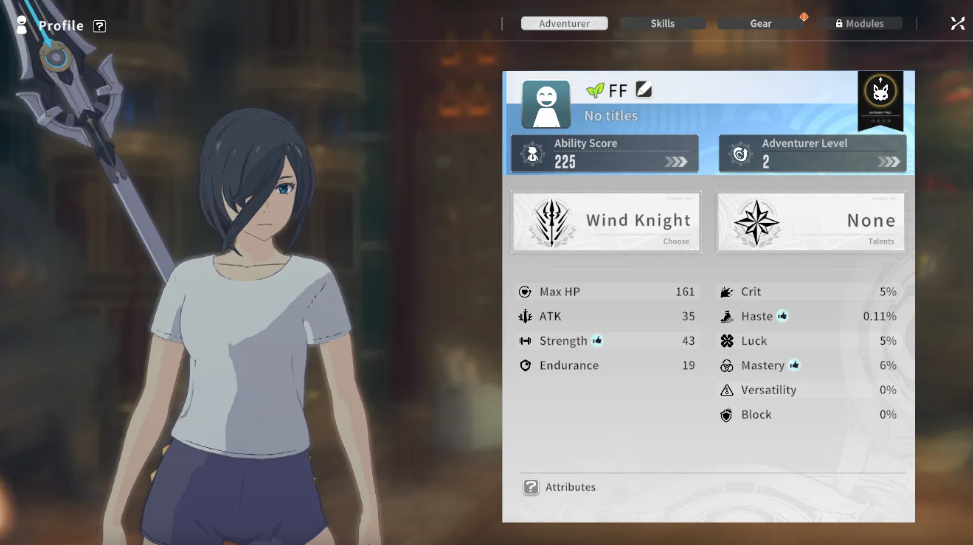The width and height of the screenshot is (973, 545).
Task: Select the Haste 0.11% value
Action: tap(879, 317)
